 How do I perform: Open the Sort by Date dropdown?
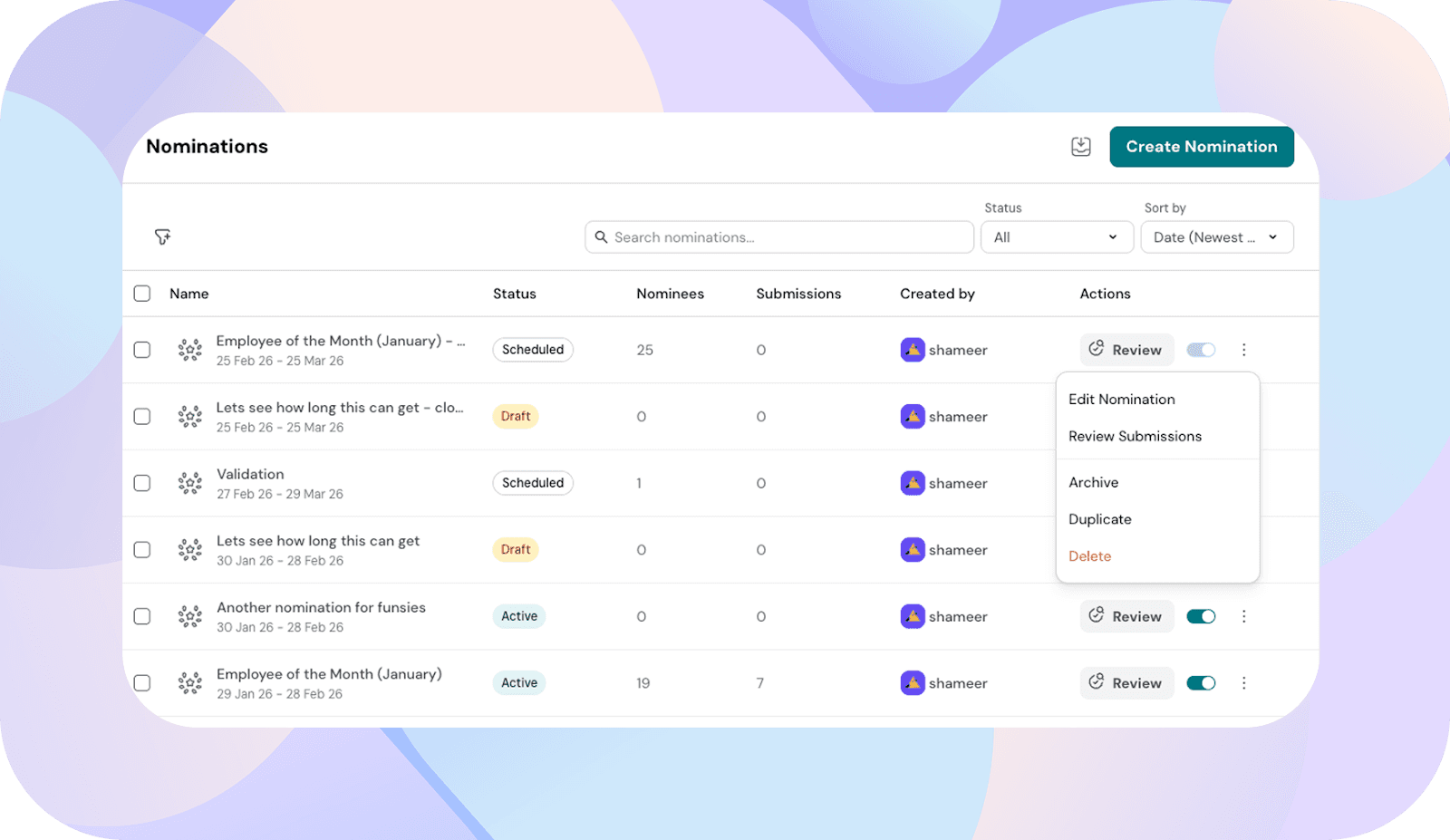(x=1215, y=237)
